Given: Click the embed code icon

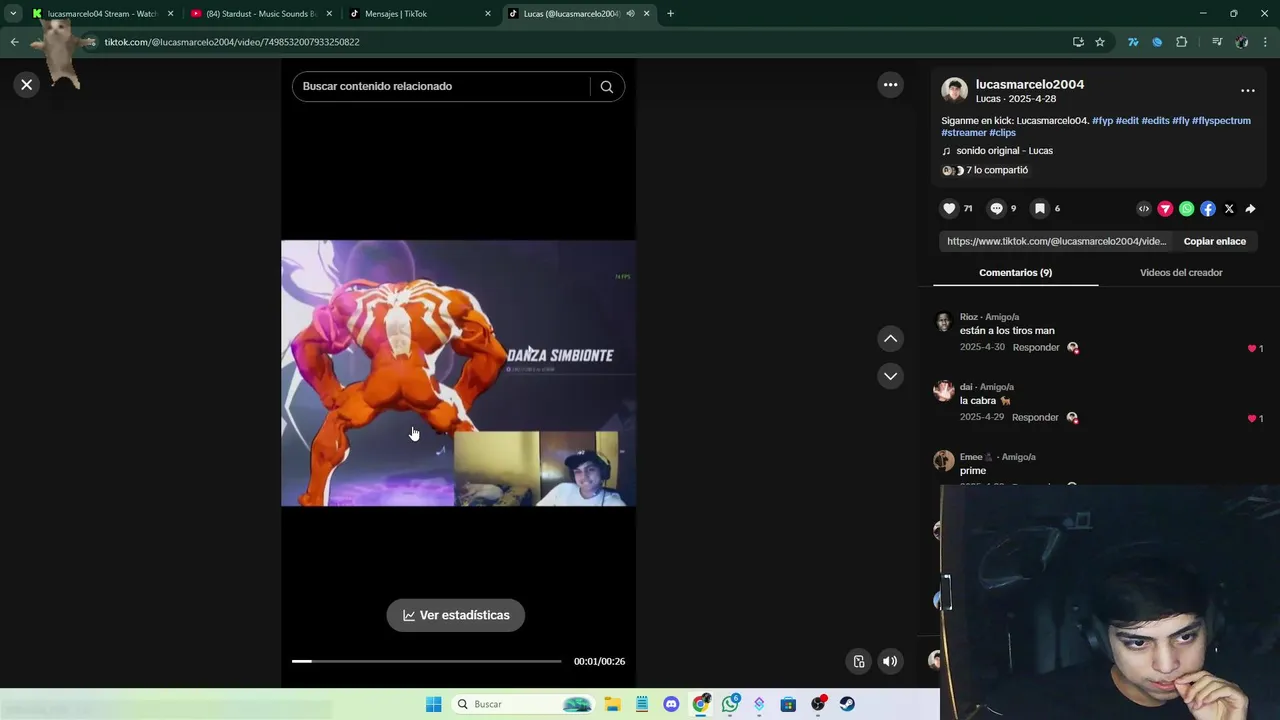Looking at the screenshot, I should (1144, 209).
